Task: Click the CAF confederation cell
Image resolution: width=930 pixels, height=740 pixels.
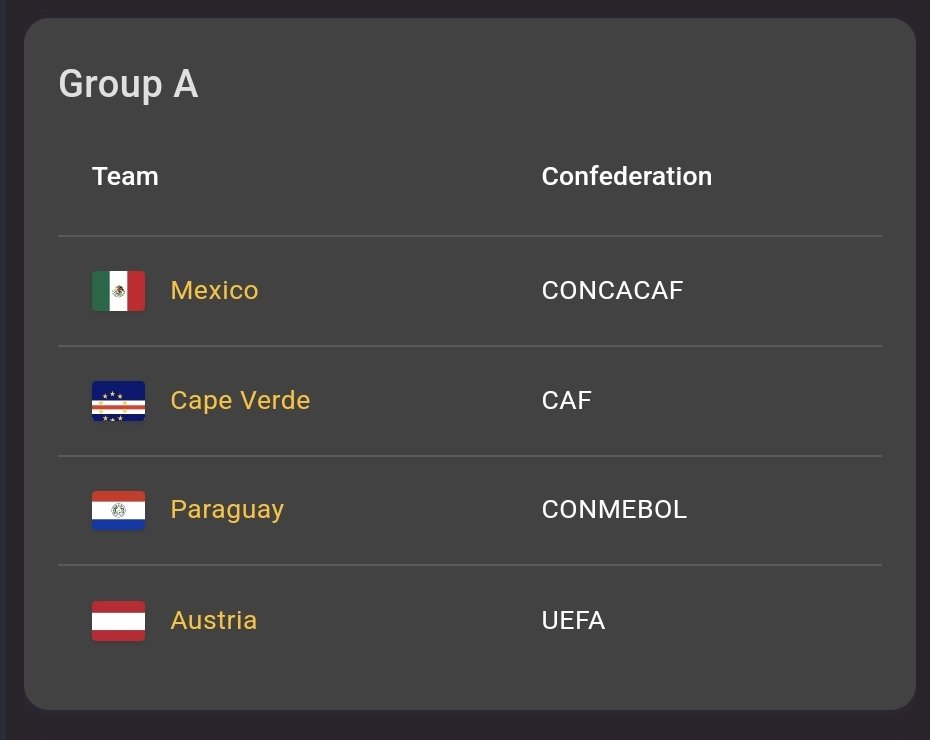Action: click(566, 401)
